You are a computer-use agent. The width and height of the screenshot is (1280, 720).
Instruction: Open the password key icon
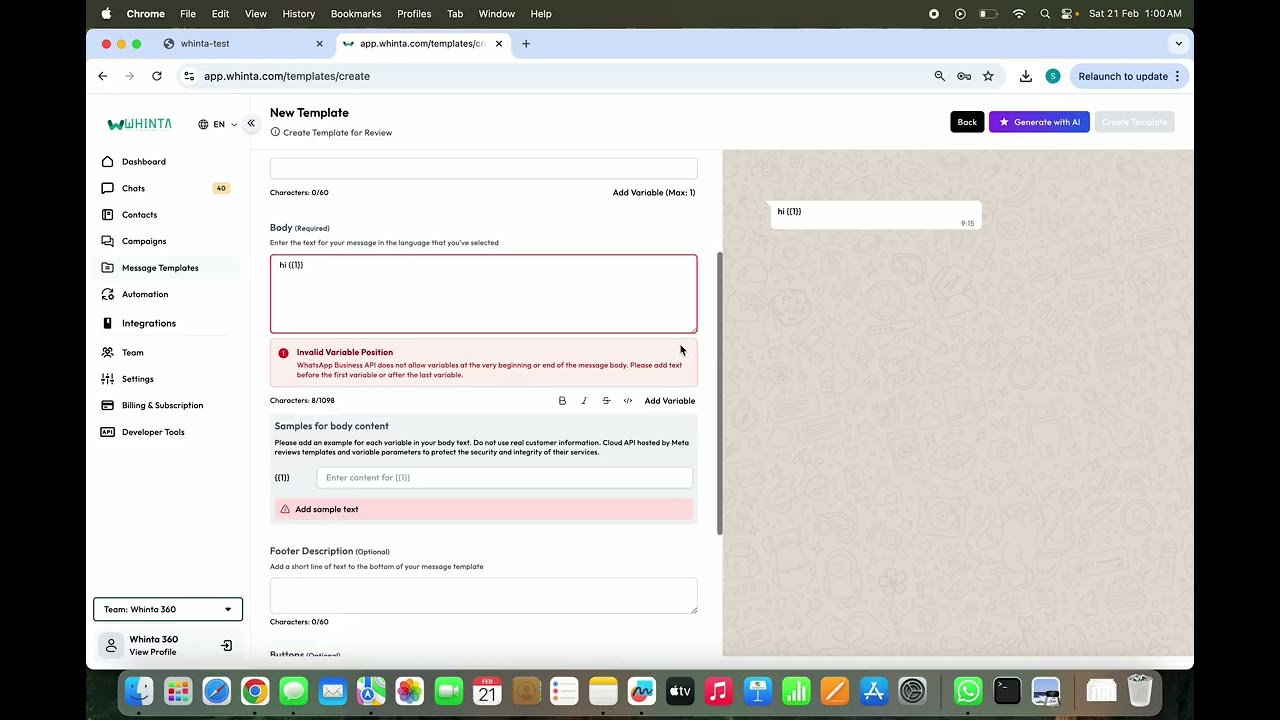tap(964, 76)
